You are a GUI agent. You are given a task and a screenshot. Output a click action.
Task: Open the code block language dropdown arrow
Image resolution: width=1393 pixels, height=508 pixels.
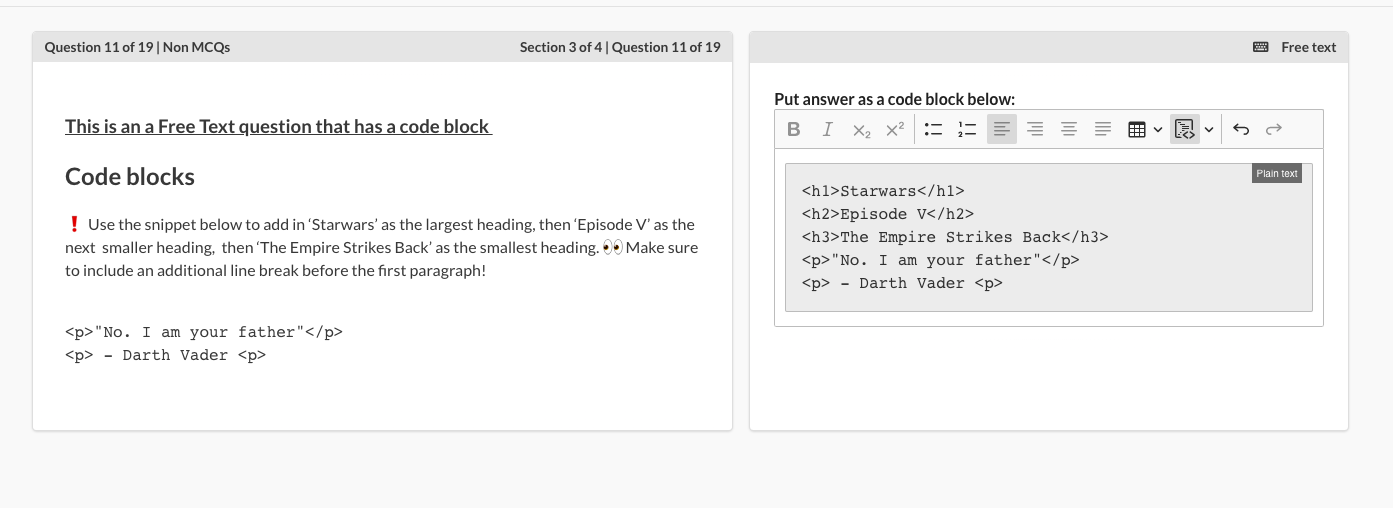[x=1208, y=129]
